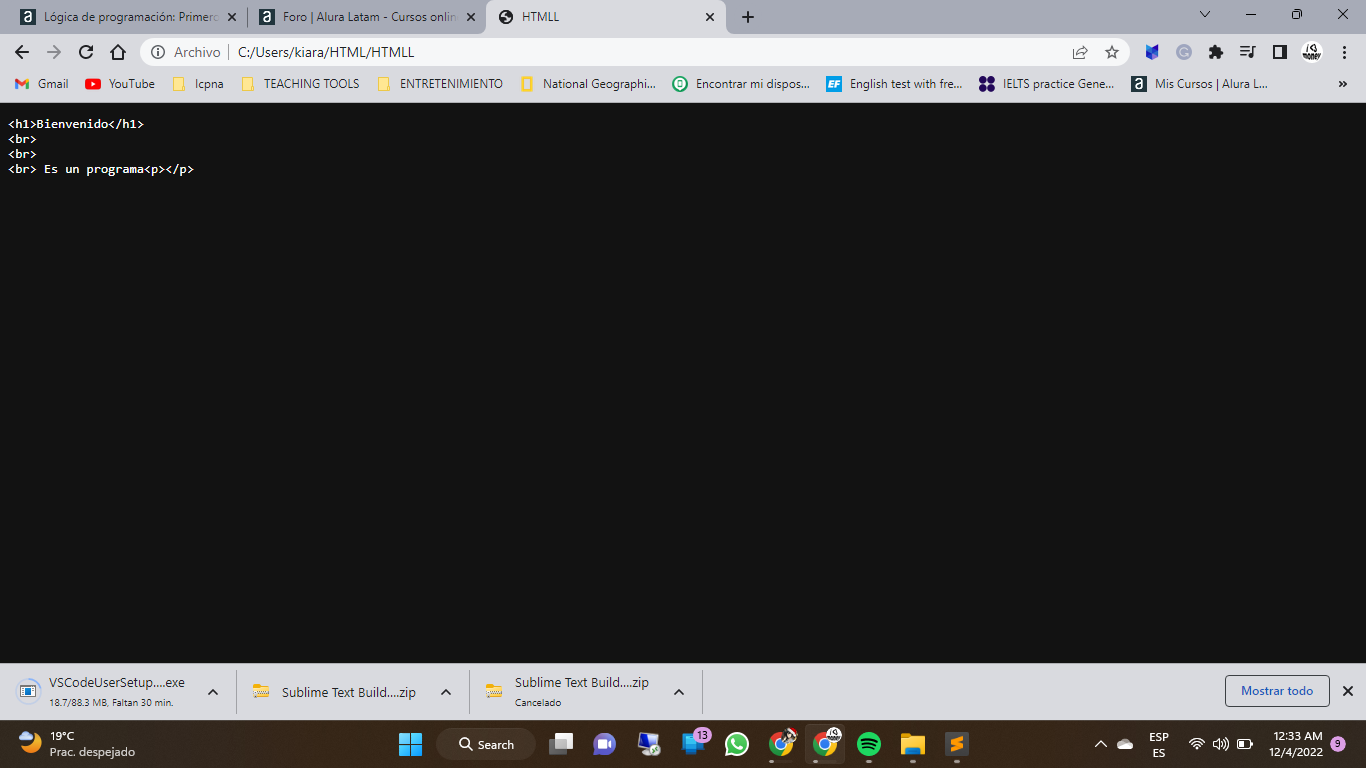Close the Foro Alura Latam tab

point(471,17)
